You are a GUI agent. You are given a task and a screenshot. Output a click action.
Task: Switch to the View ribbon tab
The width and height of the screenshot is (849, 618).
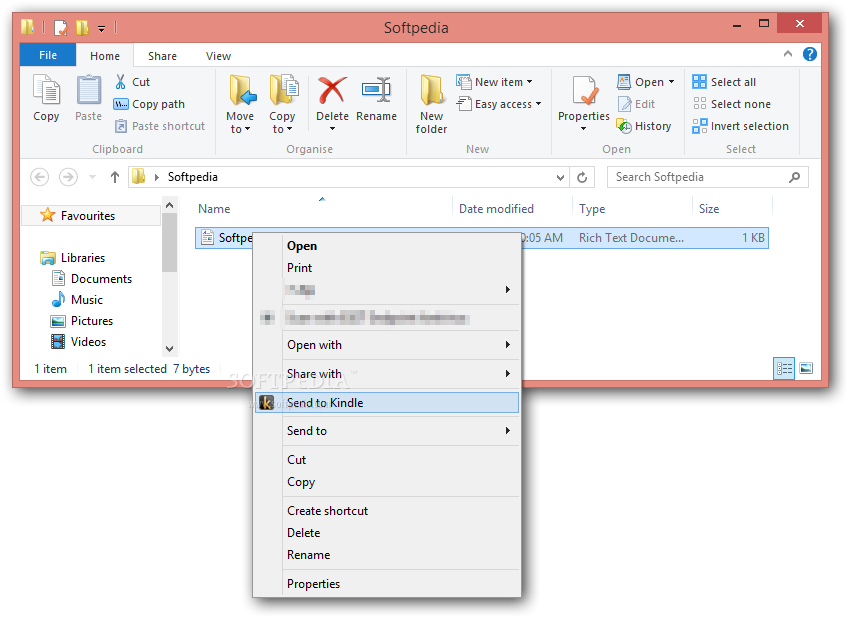point(218,56)
